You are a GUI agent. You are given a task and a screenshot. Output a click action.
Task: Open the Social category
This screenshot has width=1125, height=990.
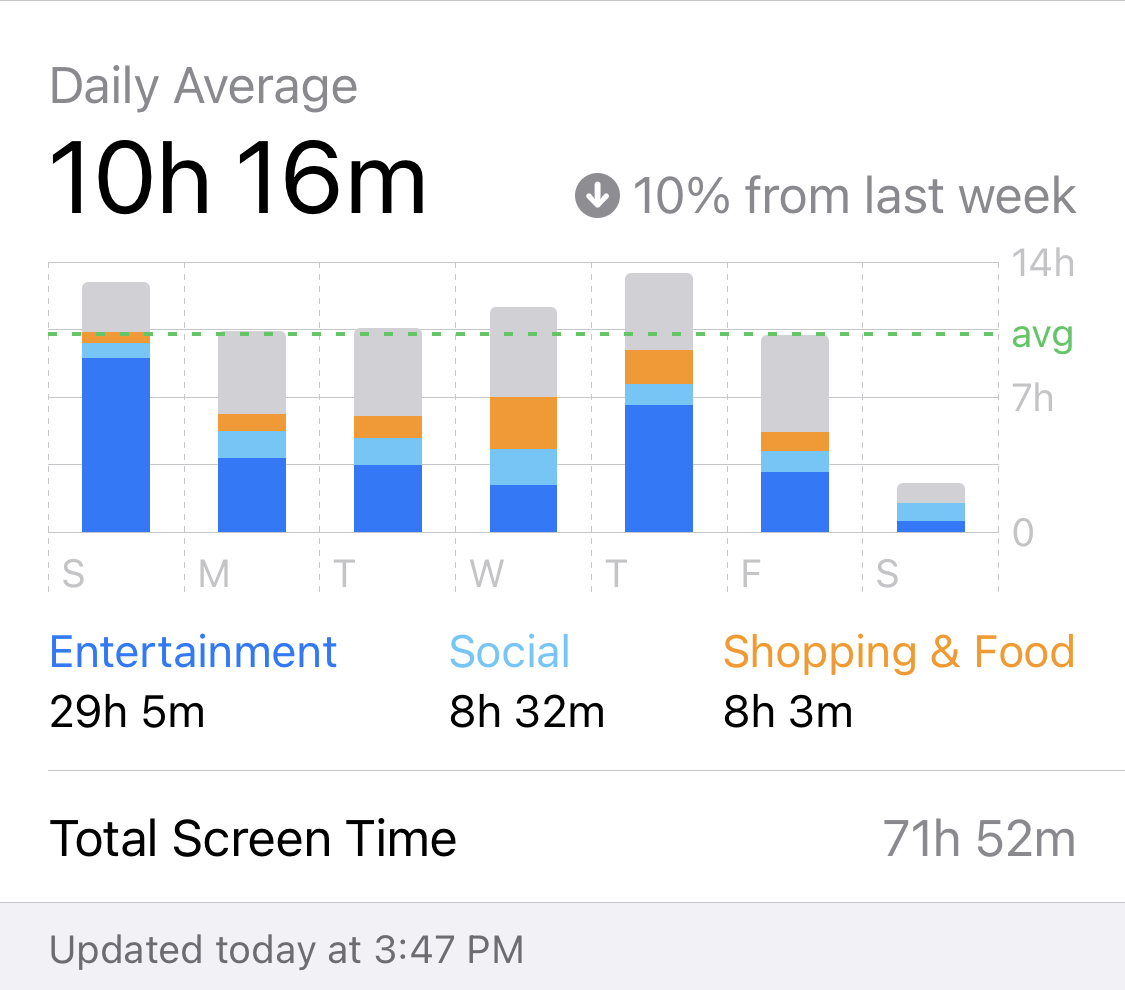tap(509, 652)
